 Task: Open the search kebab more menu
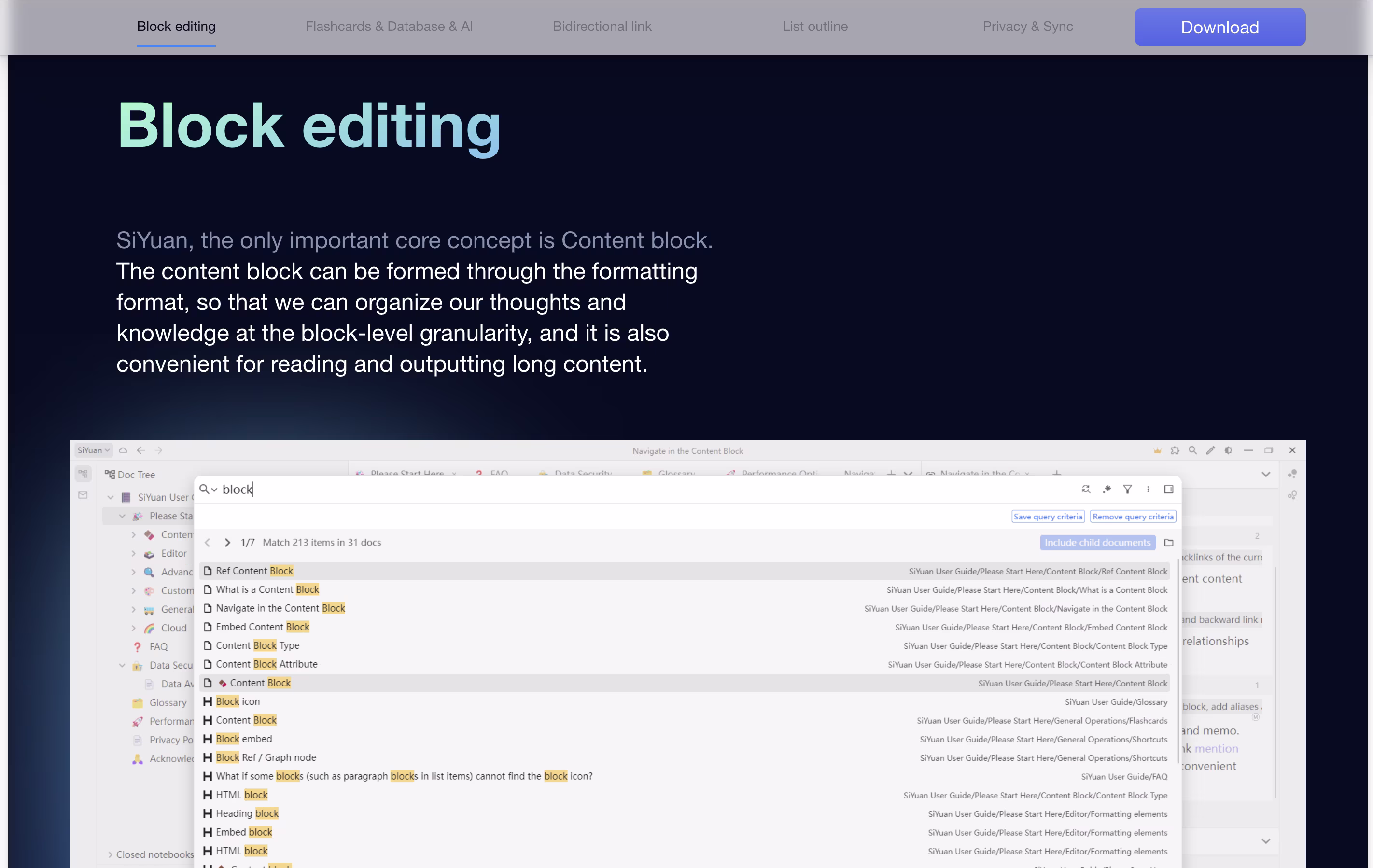click(x=1148, y=489)
